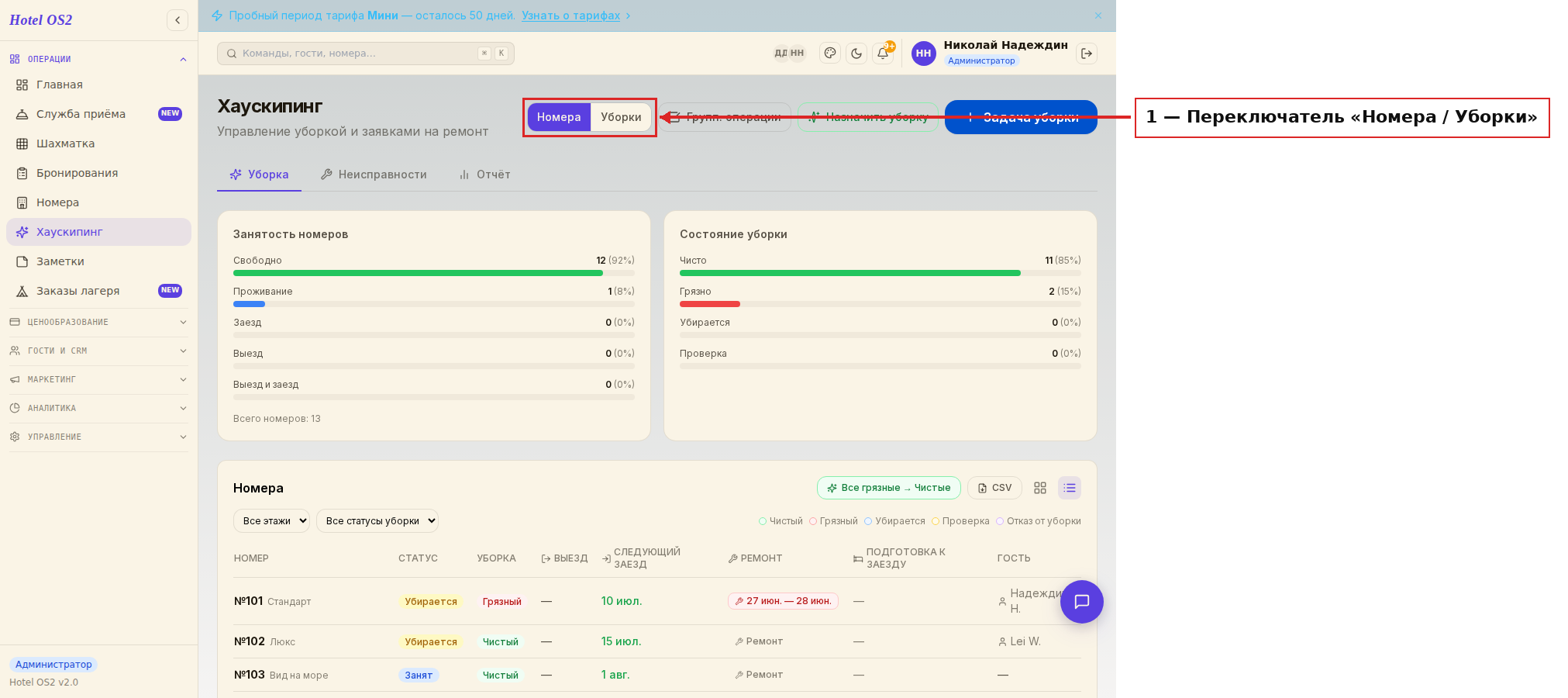This screenshot has height=698, width=1568.
Task: Switch to grid view icon in the Номера panel
Action: pos(1040,488)
